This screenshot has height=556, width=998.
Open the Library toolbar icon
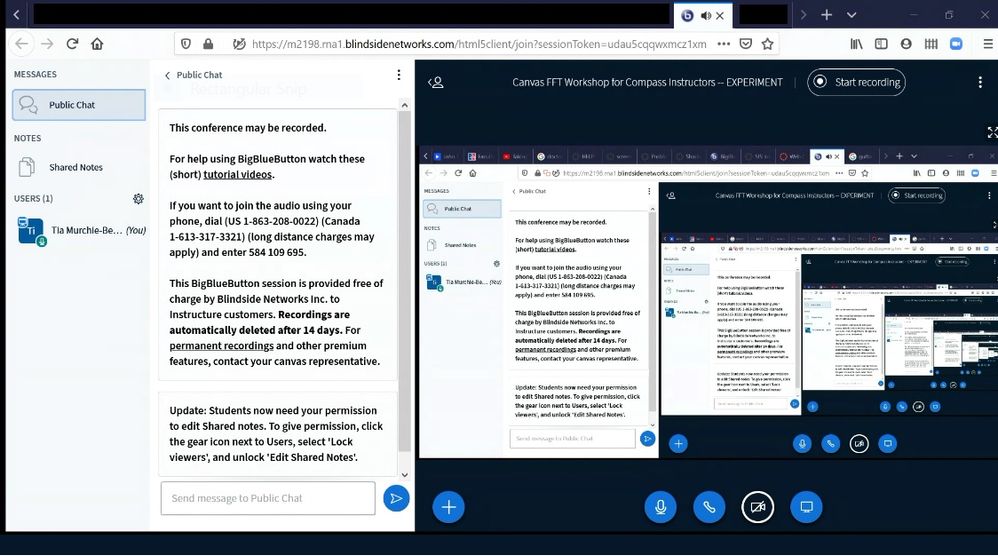[x=857, y=44]
